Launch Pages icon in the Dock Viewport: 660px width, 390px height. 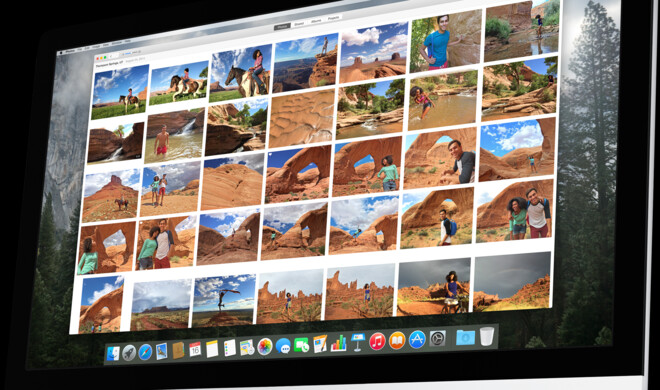point(320,344)
